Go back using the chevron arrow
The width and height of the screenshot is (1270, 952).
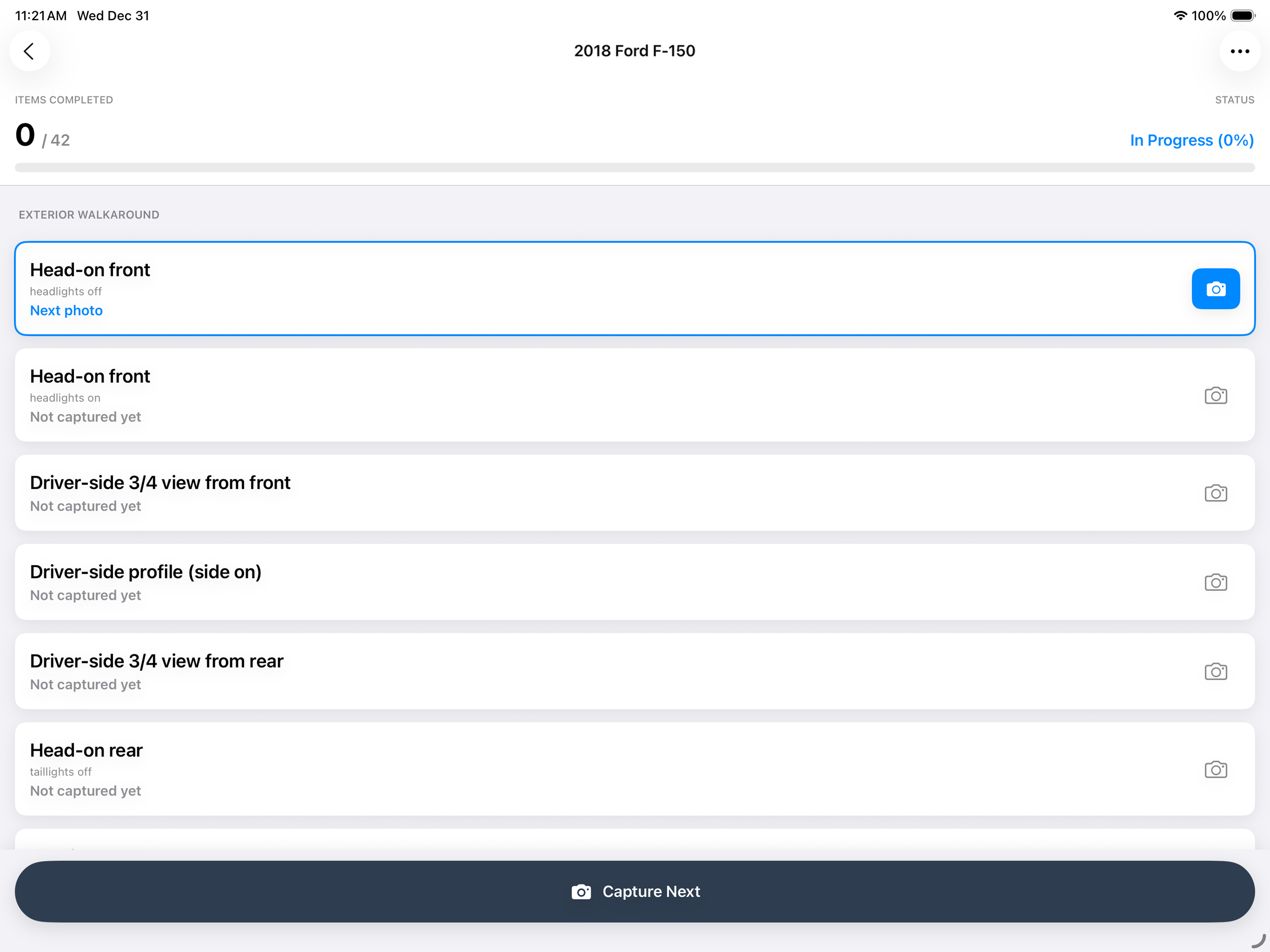29,51
